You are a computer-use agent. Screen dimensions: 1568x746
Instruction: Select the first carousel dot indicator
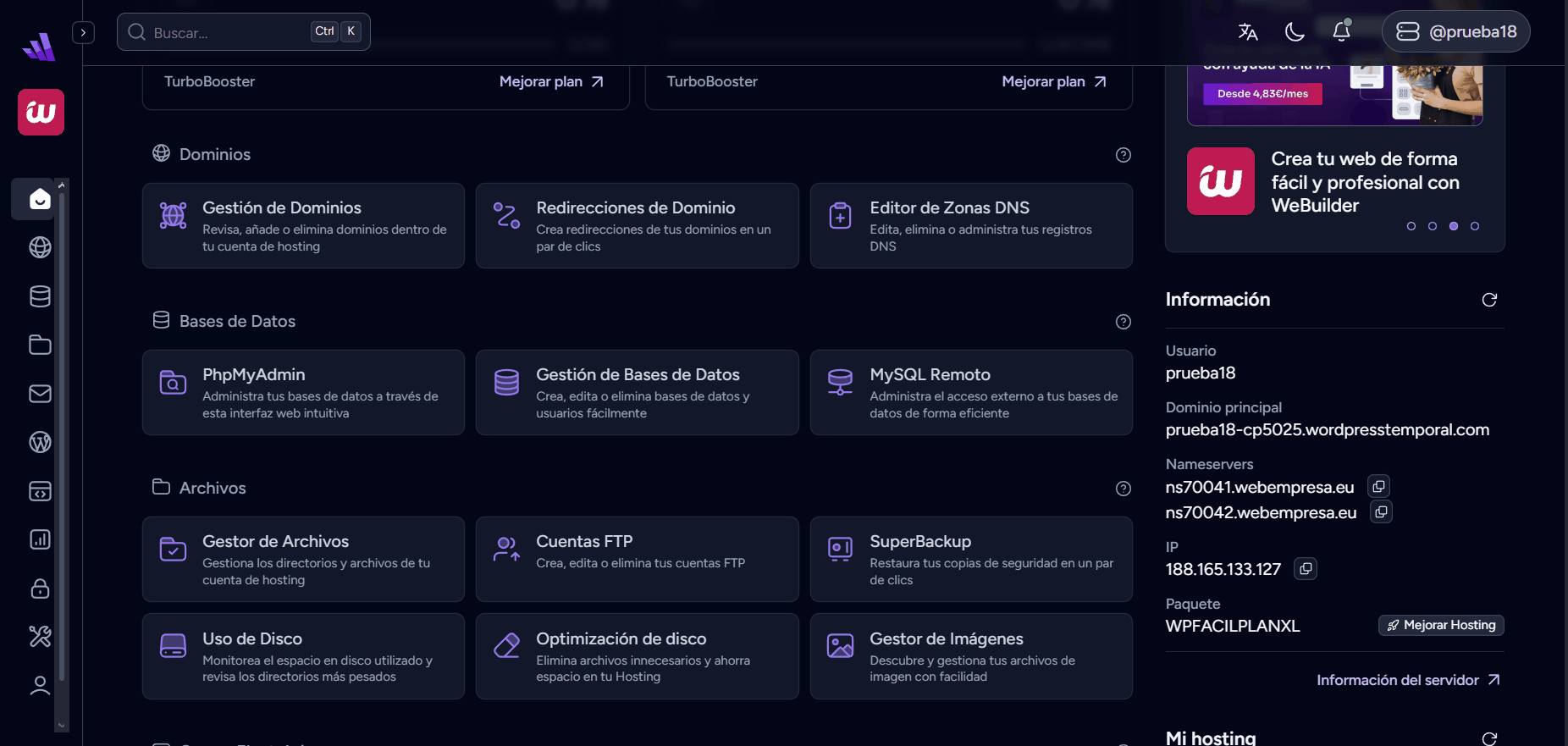1411,226
